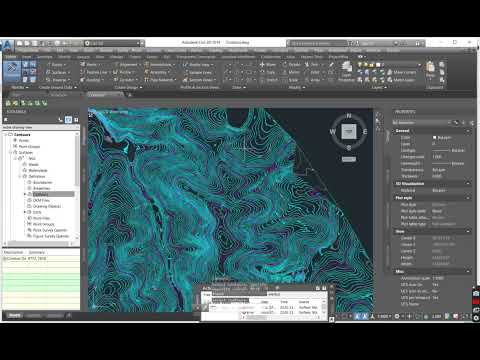Open the Surfaces tool in the ribbon

[x=58, y=72]
